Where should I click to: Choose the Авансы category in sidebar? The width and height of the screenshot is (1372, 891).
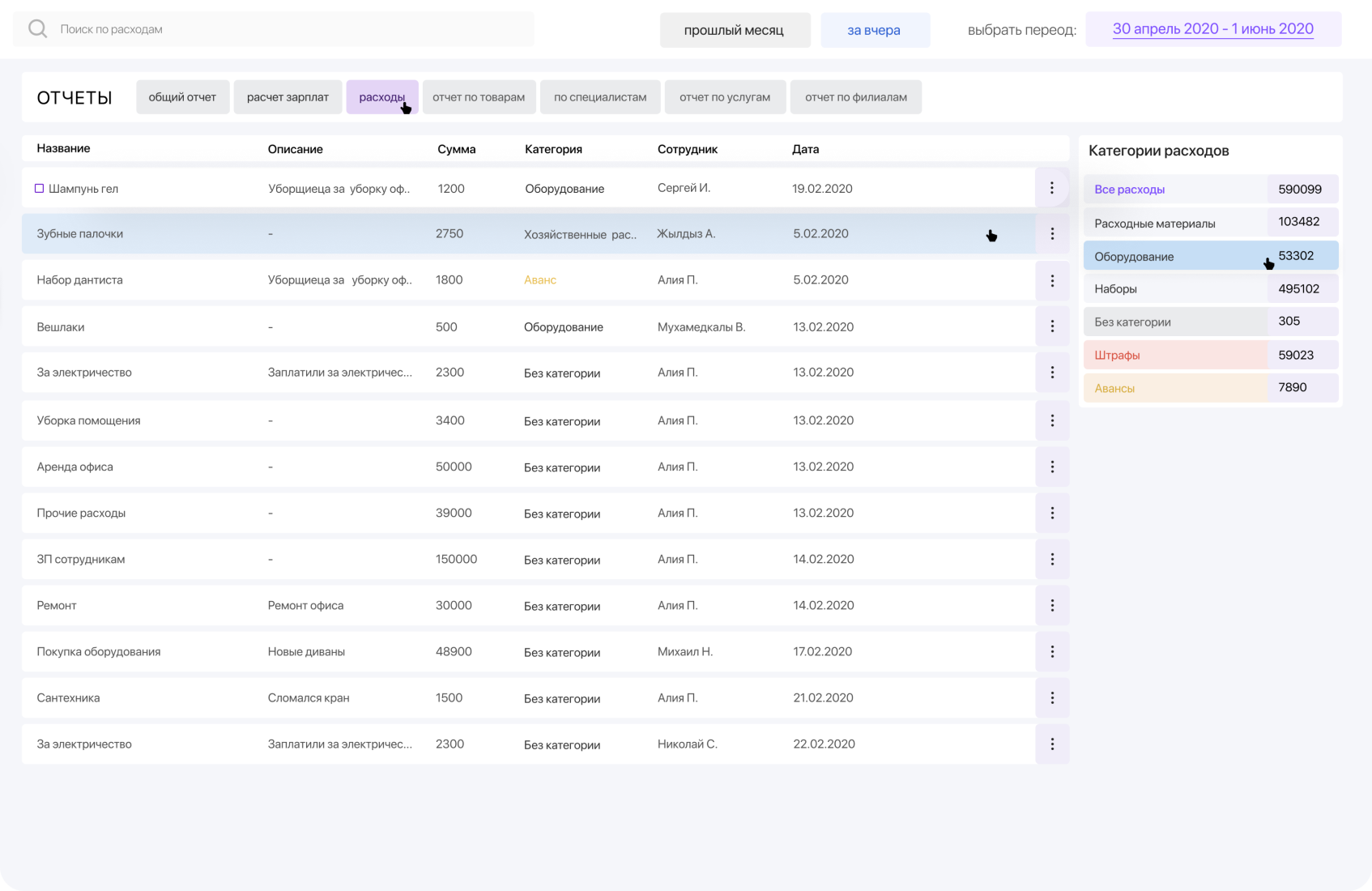[x=1114, y=389]
